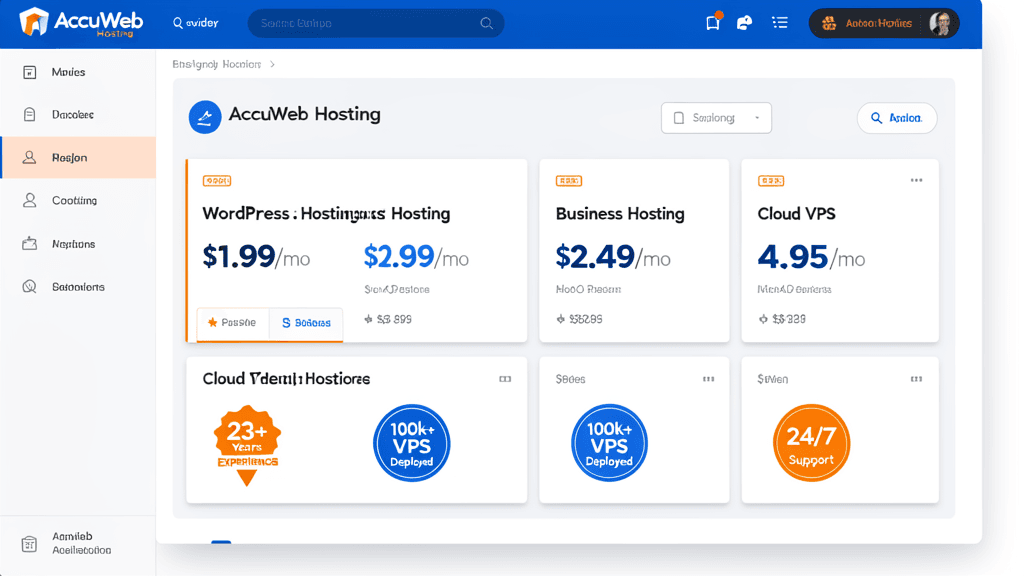Click the Cloud VPS card title
The width and height of the screenshot is (1024, 576).
tap(797, 214)
